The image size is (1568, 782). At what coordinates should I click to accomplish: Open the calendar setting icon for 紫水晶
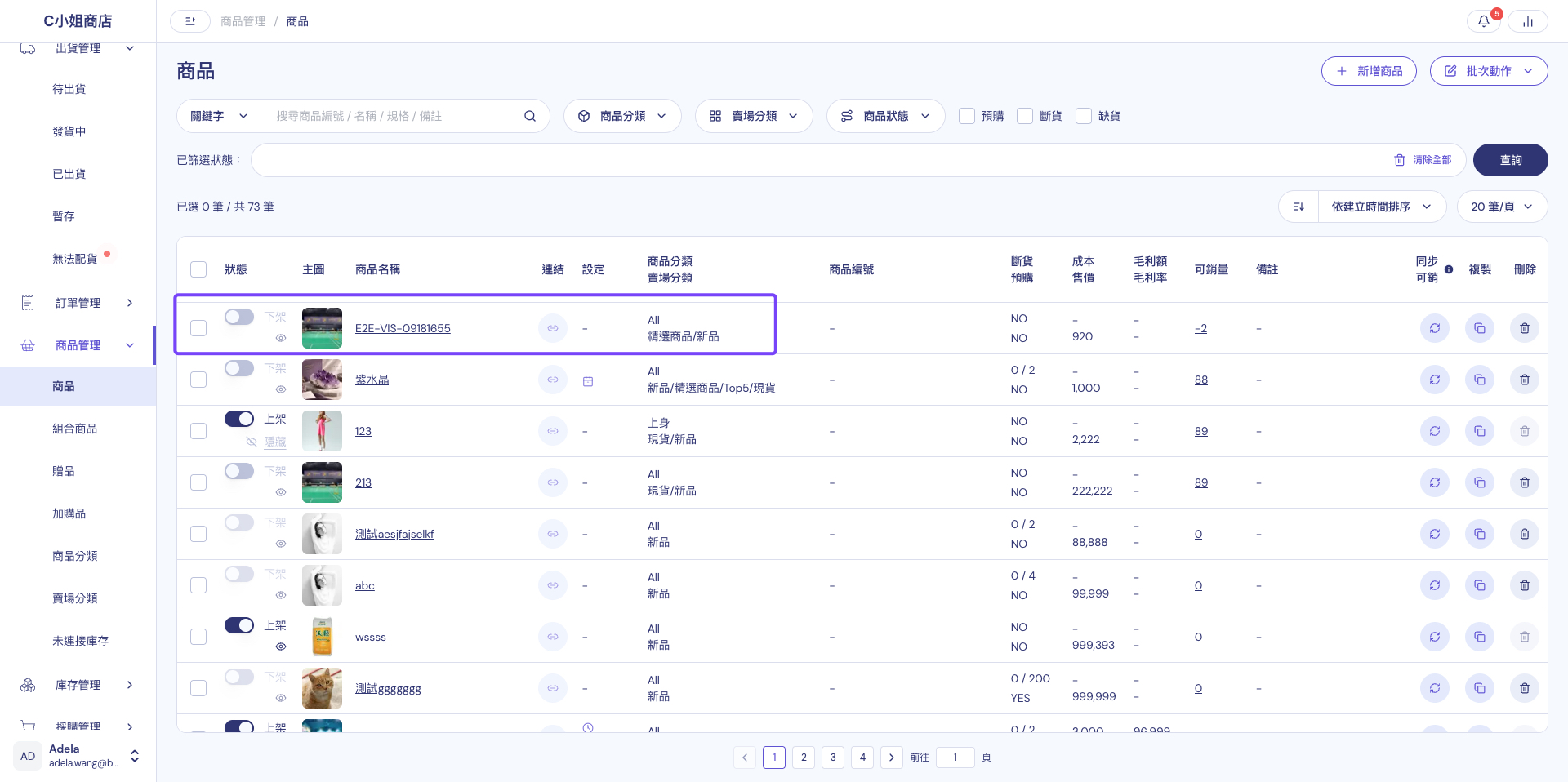point(588,380)
